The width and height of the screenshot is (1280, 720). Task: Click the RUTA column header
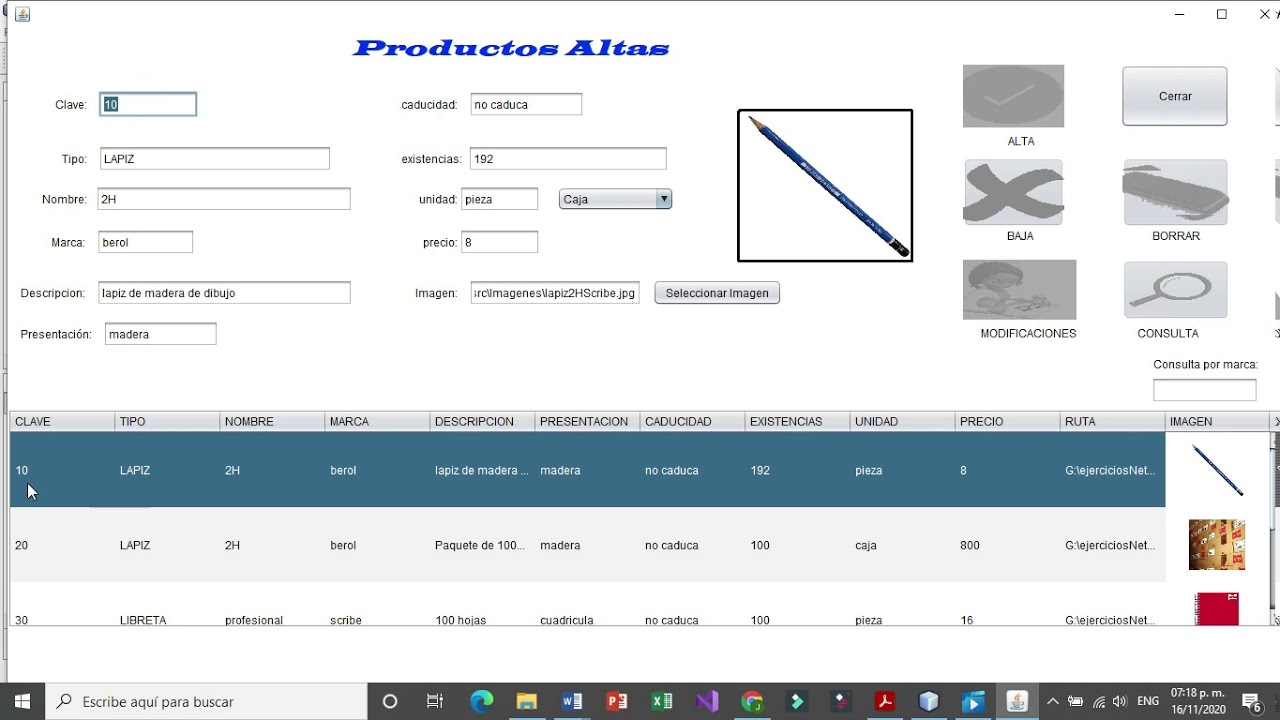pyautogui.click(x=1112, y=422)
